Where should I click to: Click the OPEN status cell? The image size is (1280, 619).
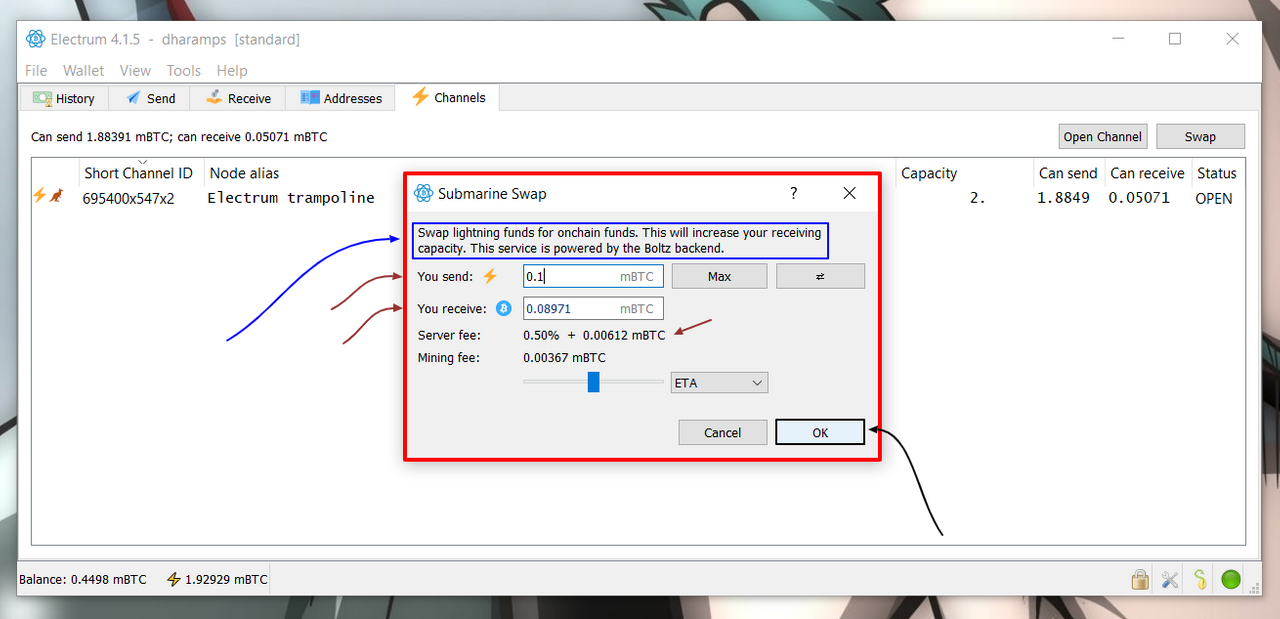[1214, 198]
